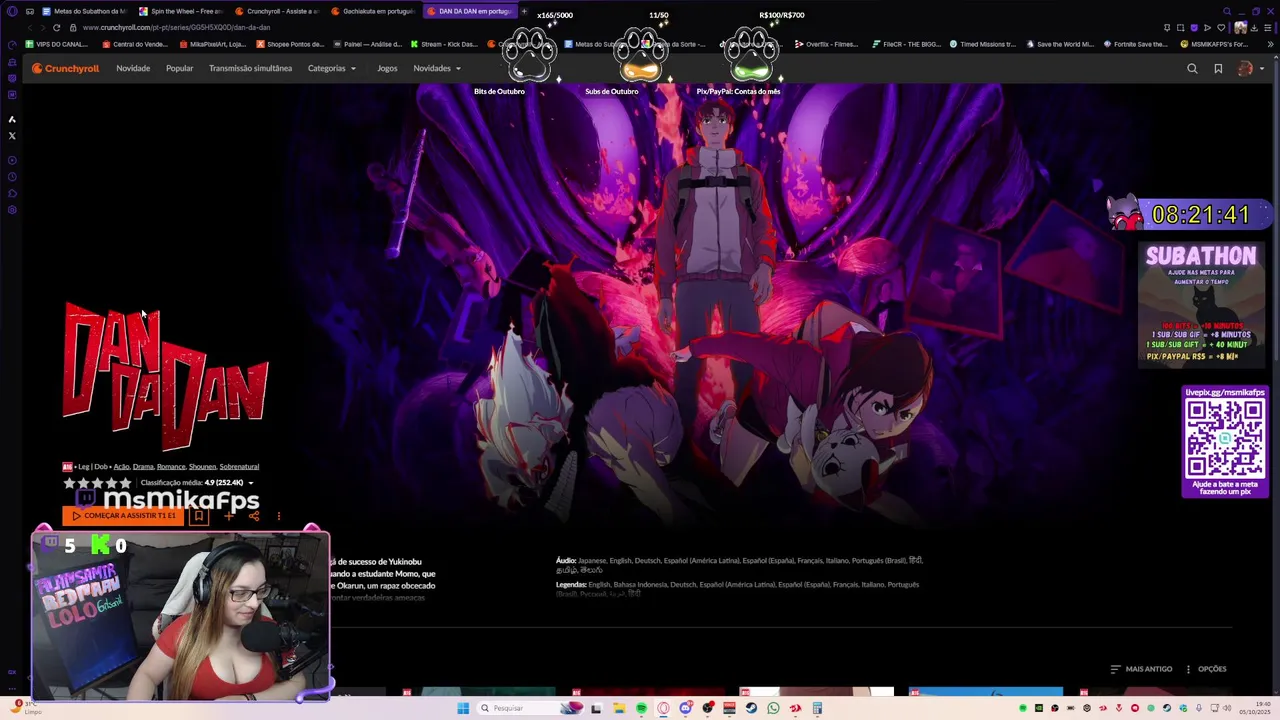Screen dimensions: 1280x720
Task: Open the 'Stream - Kick Das...' bookmark
Action: [x=443, y=44]
